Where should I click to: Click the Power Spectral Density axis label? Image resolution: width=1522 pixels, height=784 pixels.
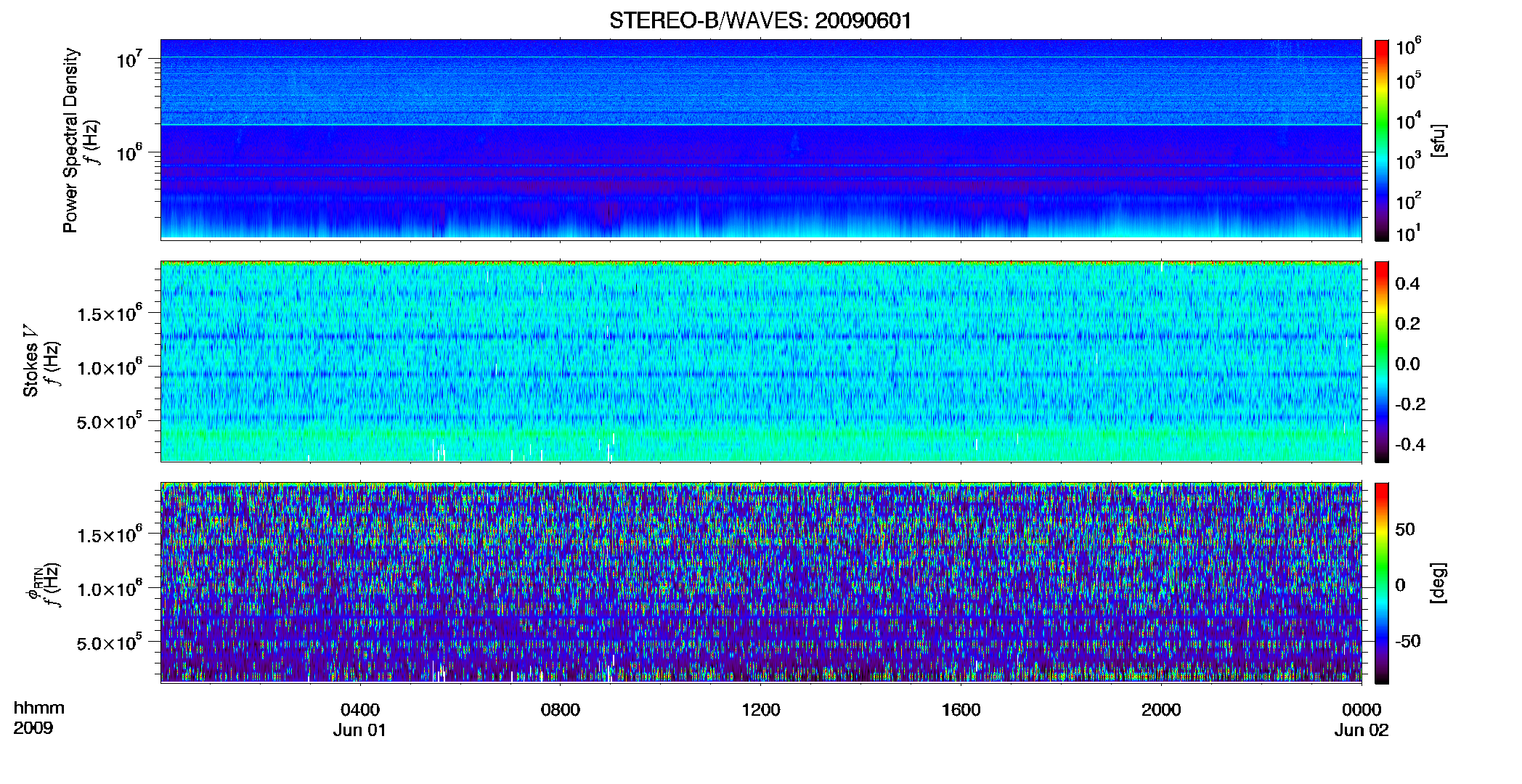tap(70, 140)
